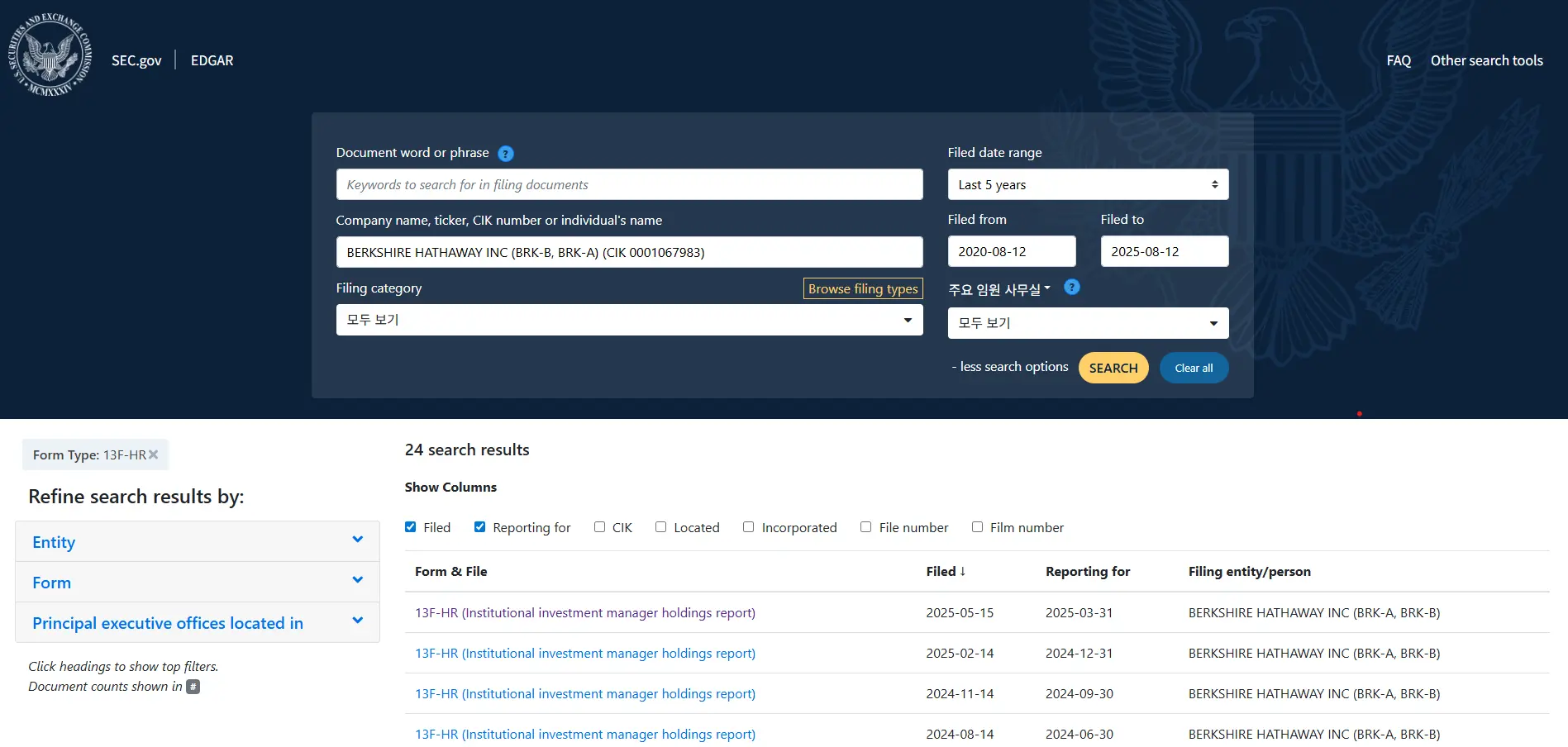
Task: Enable the Film number column checkbox
Action: pos(977,527)
